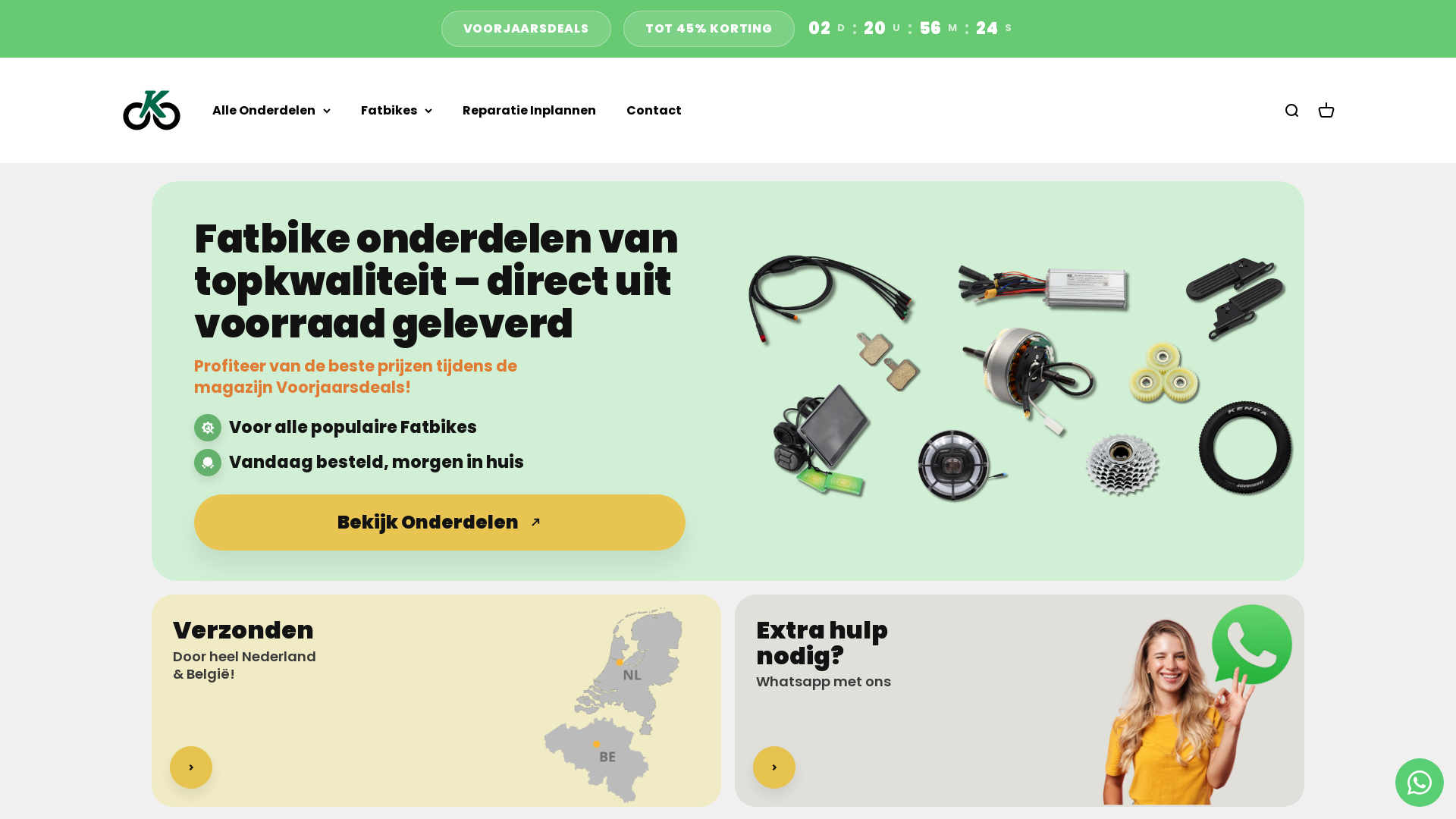Click the VOORJAARSDEALS banner button

coord(526,29)
